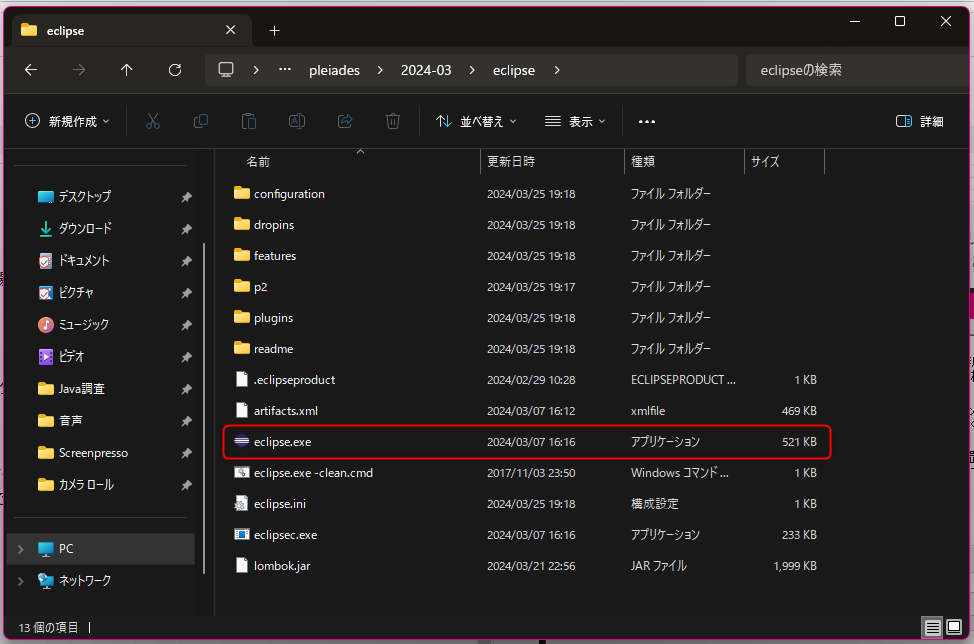Sort by サイズ column header
The height and width of the screenshot is (644, 974).
pos(765,161)
